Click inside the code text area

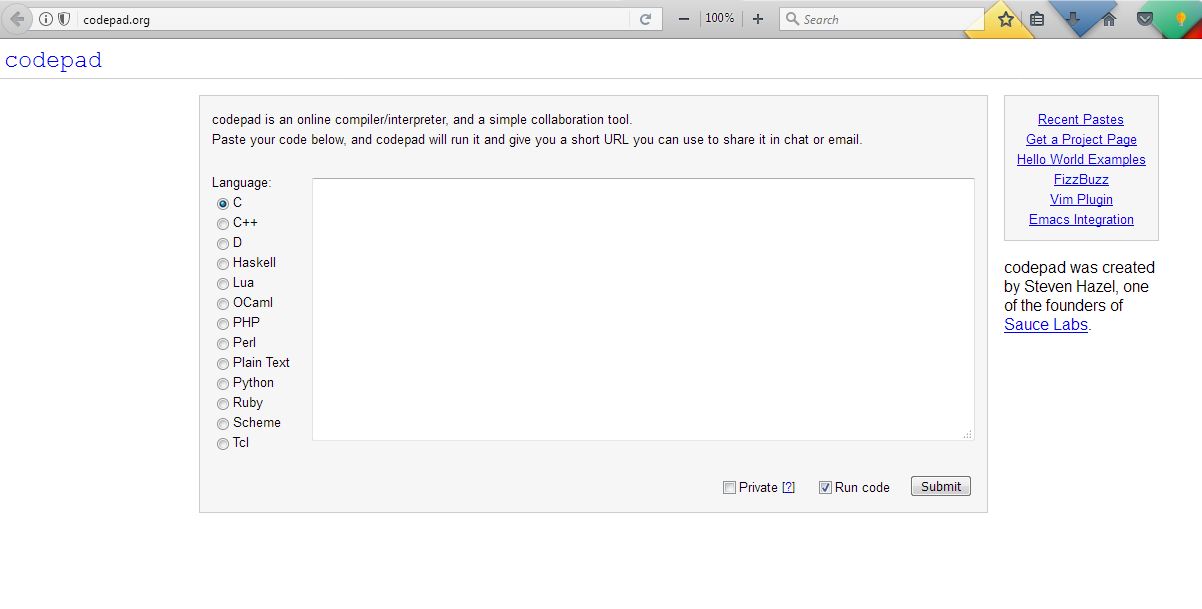(x=643, y=309)
